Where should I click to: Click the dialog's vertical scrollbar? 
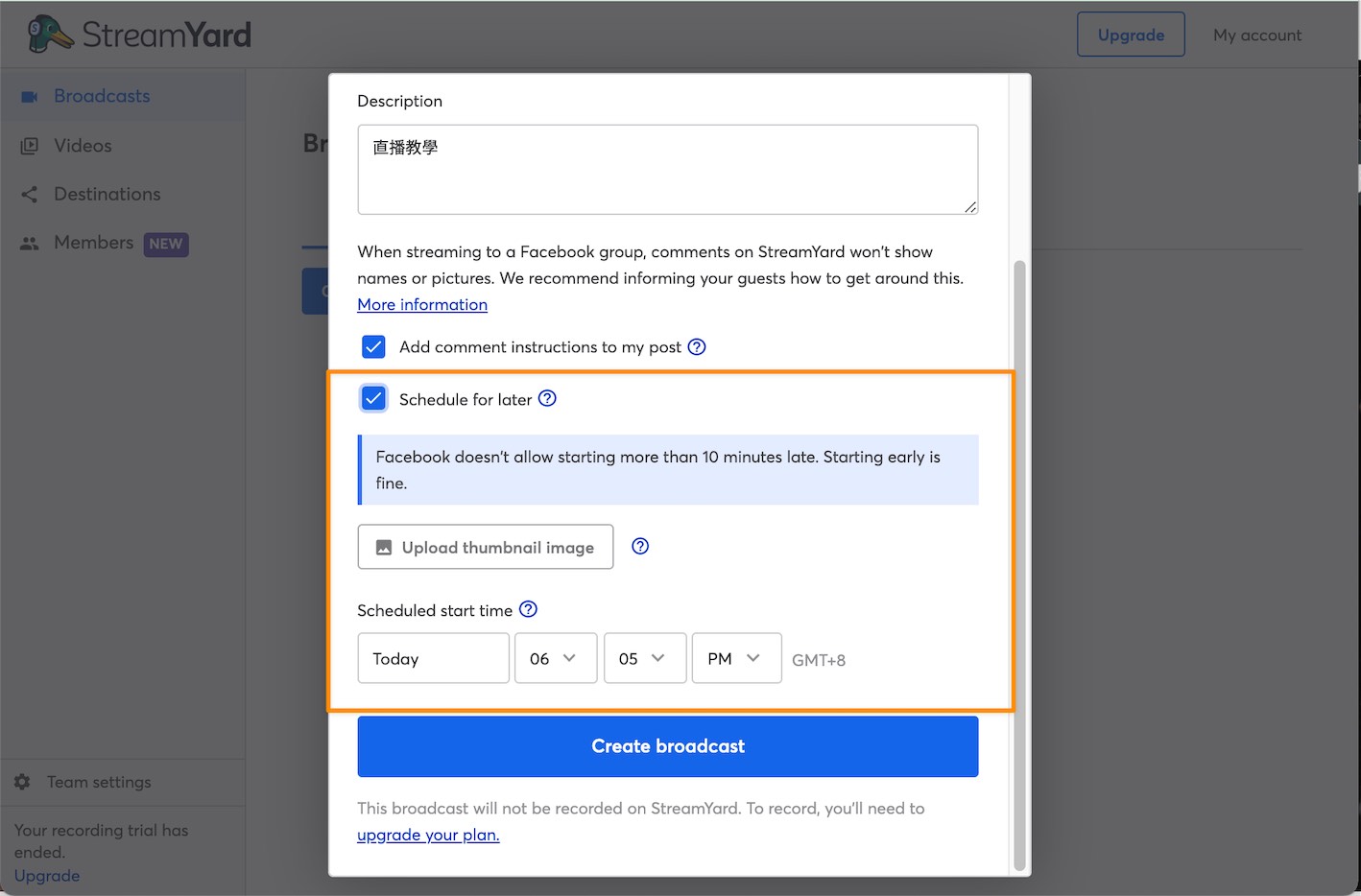tap(1019, 564)
